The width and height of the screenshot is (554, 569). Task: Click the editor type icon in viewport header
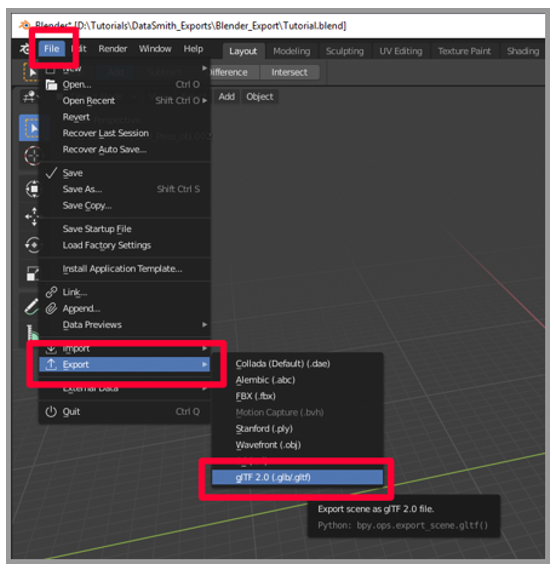[x=29, y=97]
